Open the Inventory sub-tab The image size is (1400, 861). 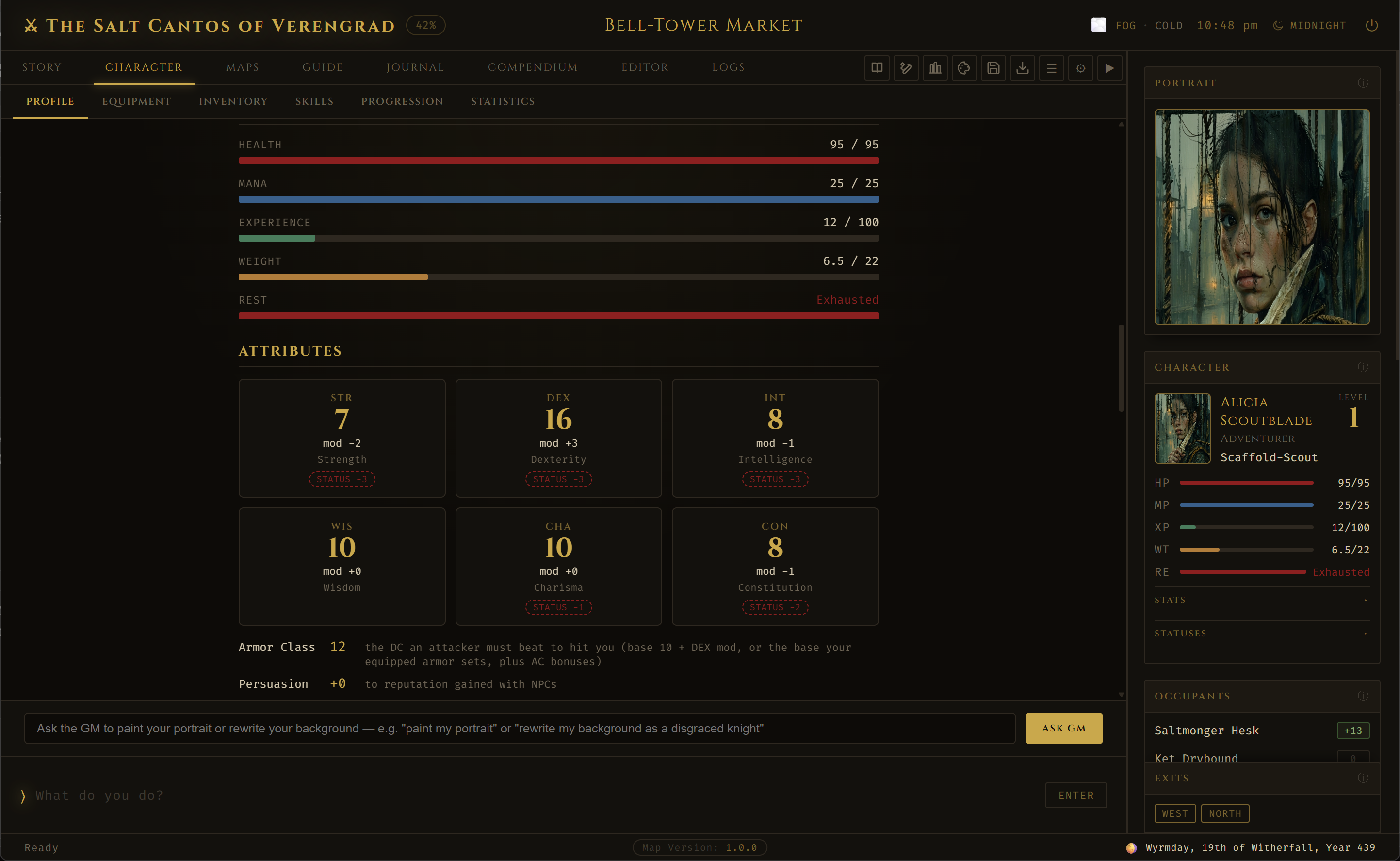233,101
